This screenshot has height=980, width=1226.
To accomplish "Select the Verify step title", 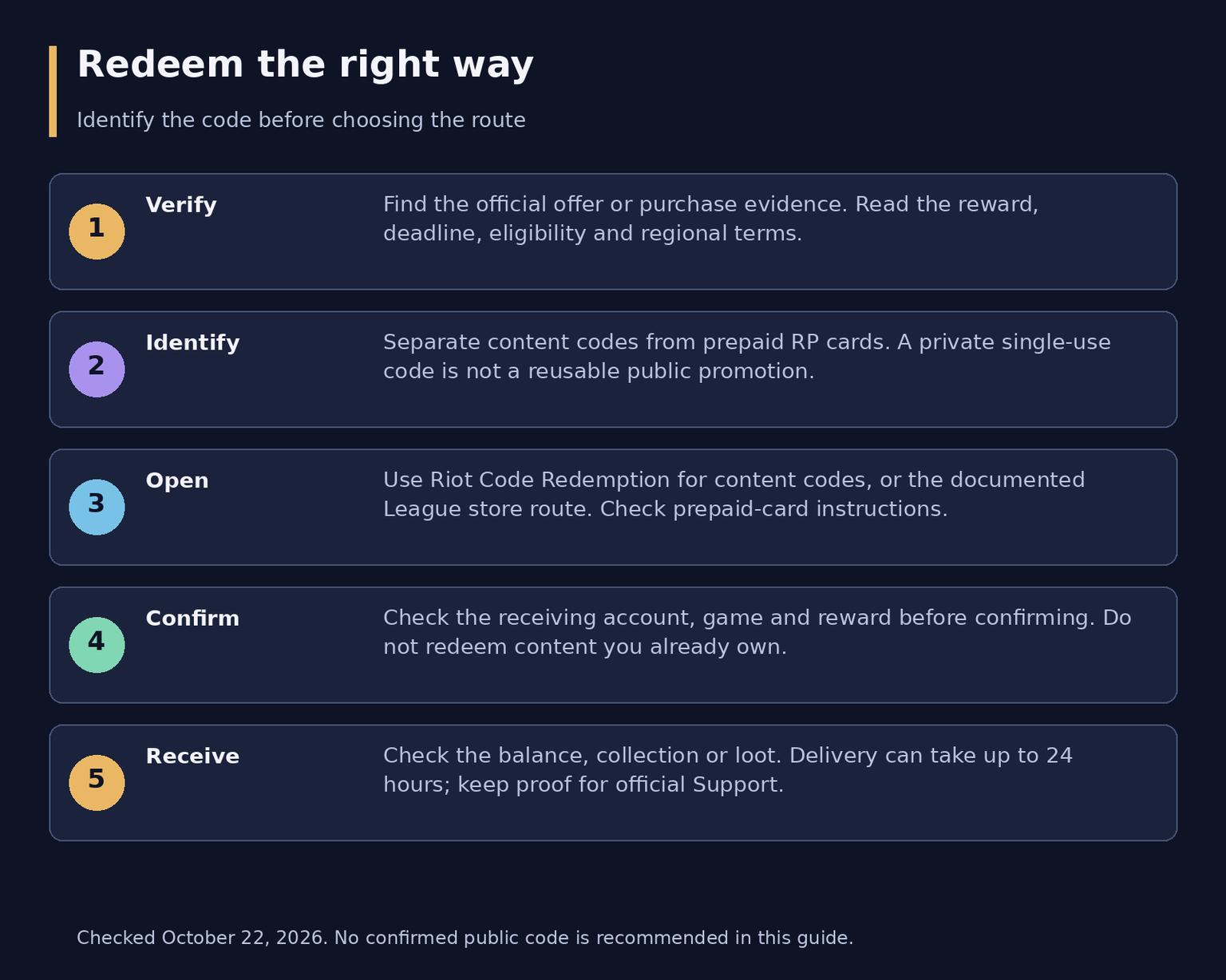I will click(x=181, y=205).
